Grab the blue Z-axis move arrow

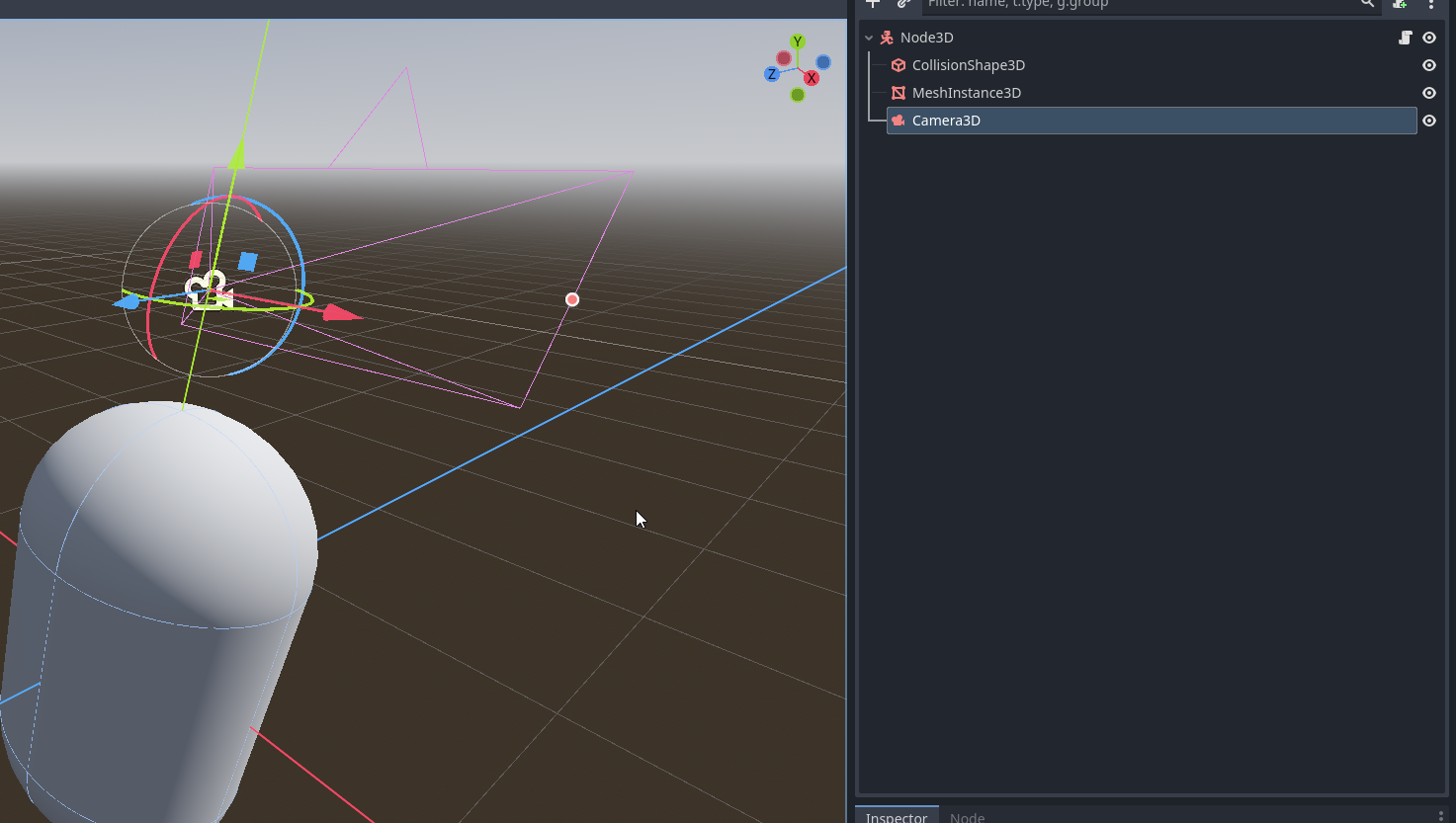[x=128, y=302]
